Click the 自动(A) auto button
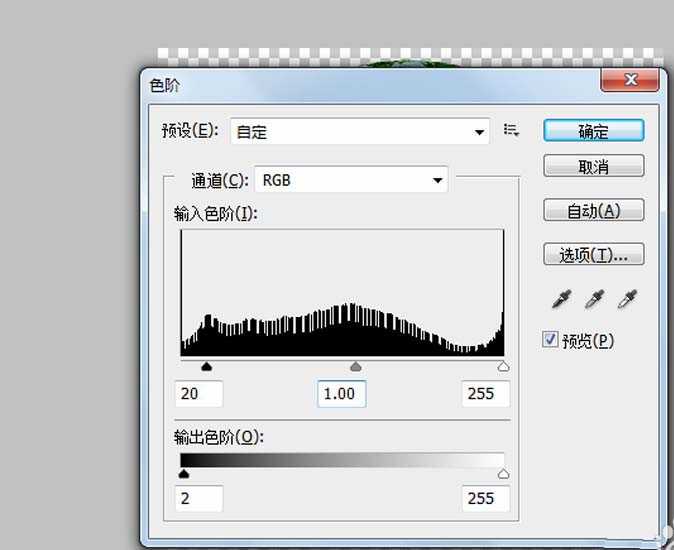Viewport: 674px width, 550px height. pos(593,210)
